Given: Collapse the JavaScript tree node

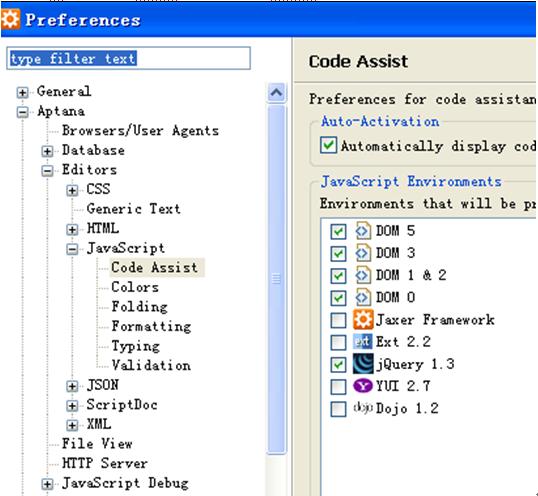Looking at the screenshot, I should click(72, 249).
